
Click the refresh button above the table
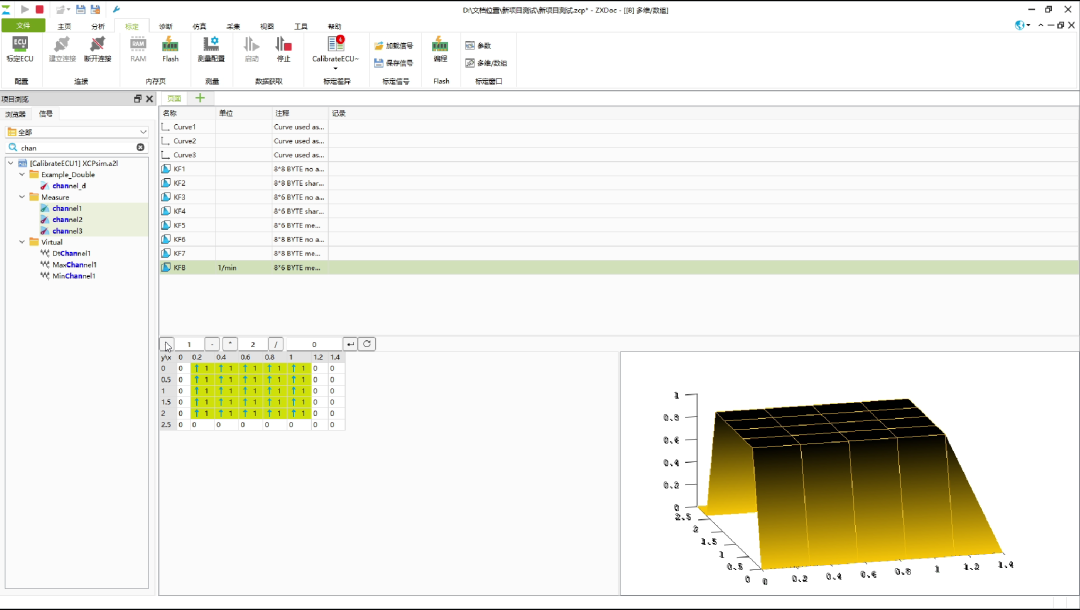pos(367,344)
